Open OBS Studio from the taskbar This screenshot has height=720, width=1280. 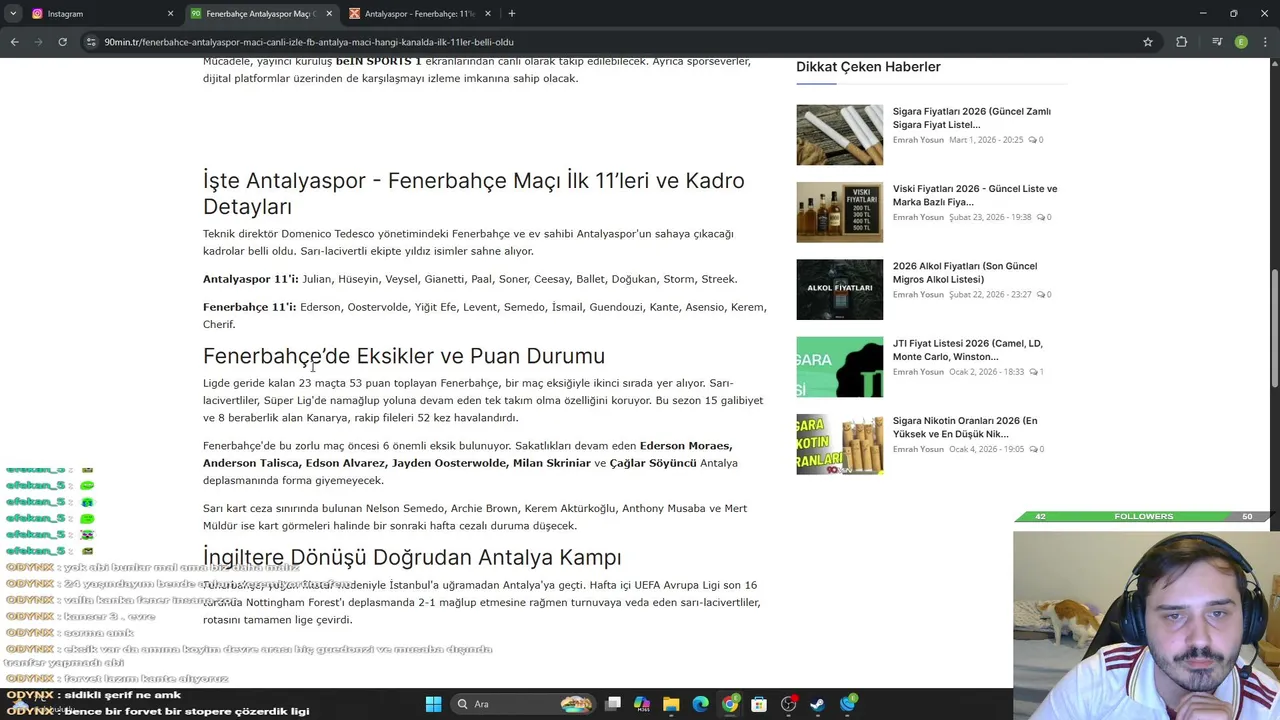point(789,704)
